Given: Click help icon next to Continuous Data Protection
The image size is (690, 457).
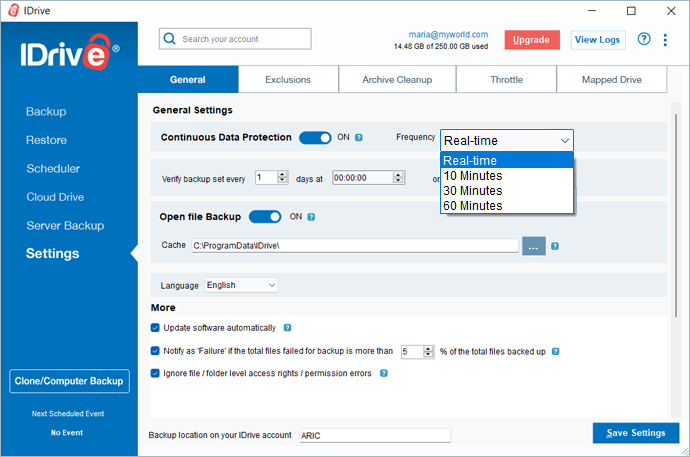Looking at the screenshot, I should tap(359, 138).
